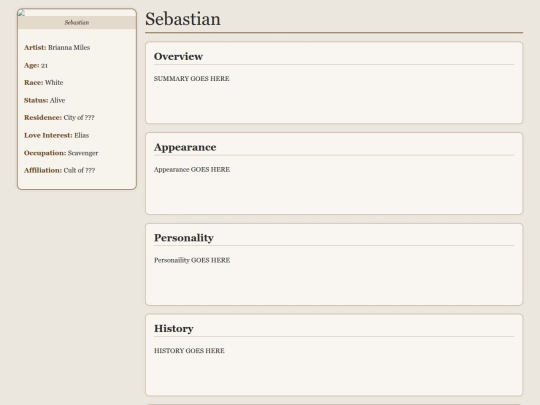Click the Sebastian page title
This screenshot has width=540, height=405.
click(x=183, y=19)
